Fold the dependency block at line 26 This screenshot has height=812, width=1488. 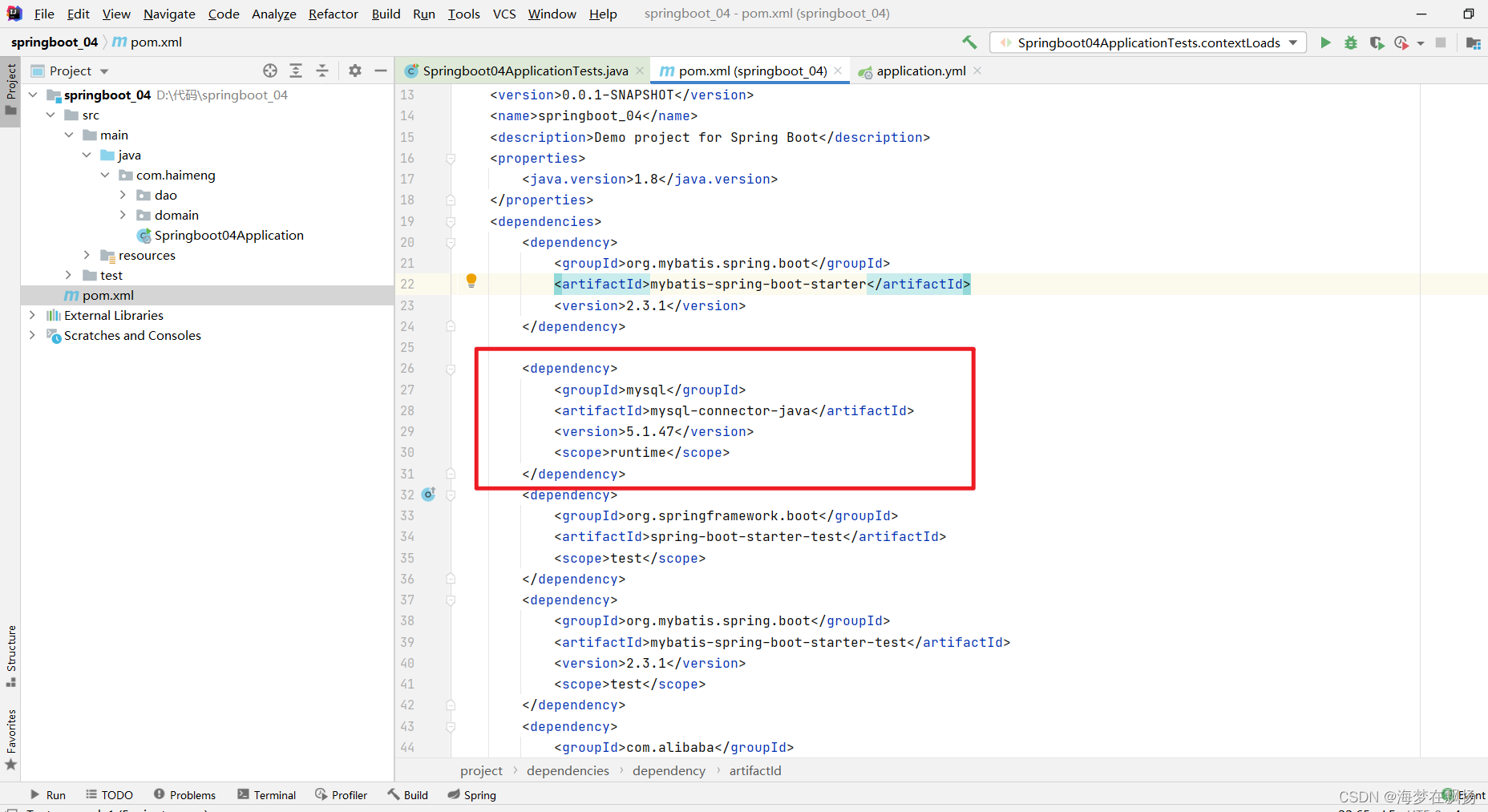click(451, 369)
